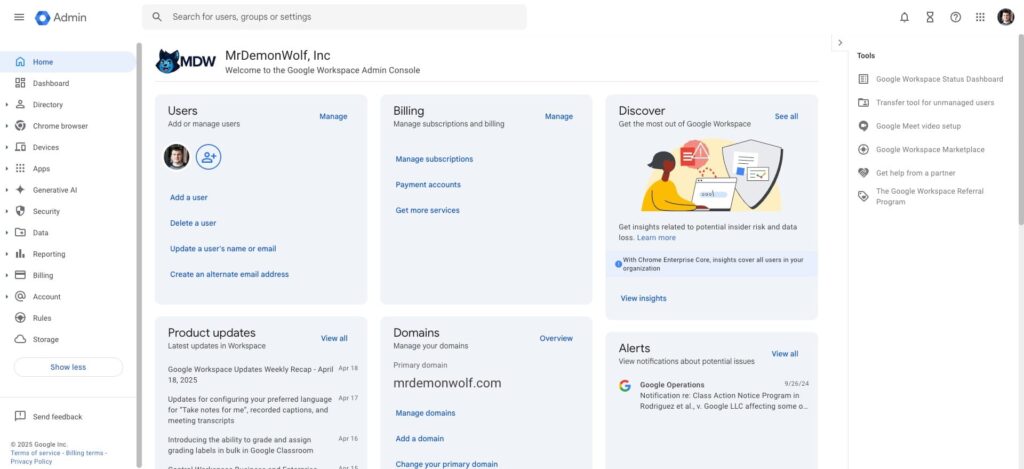Collapse the Tools side panel

(x=840, y=42)
